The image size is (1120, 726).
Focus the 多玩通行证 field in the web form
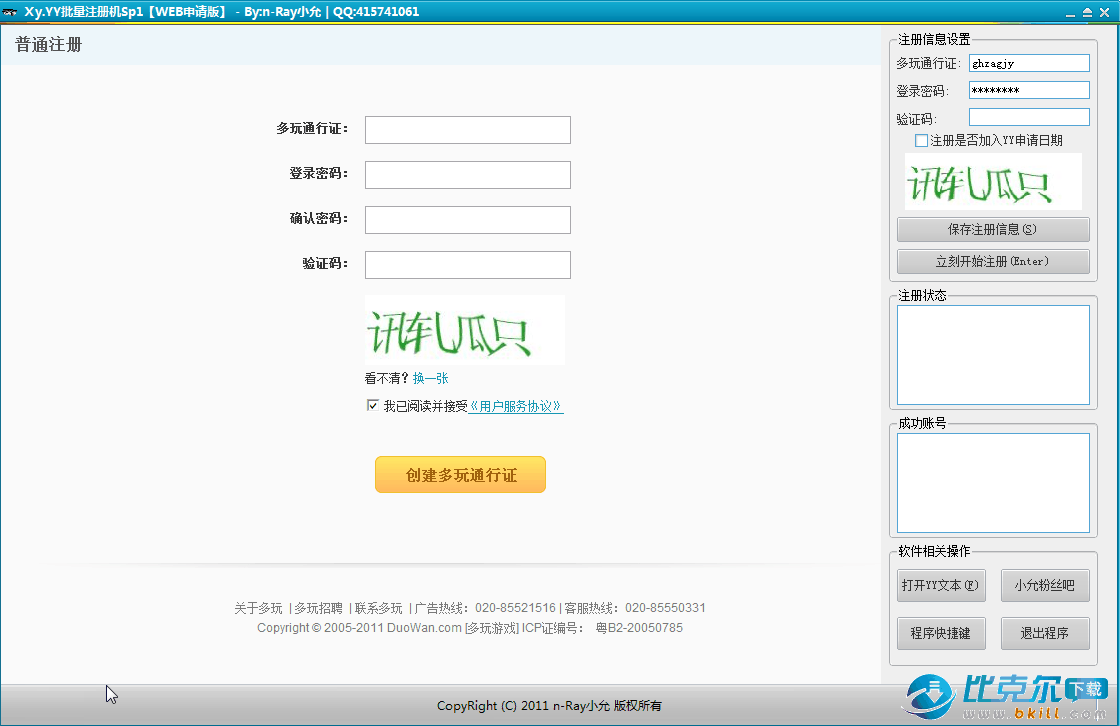tap(467, 130)
